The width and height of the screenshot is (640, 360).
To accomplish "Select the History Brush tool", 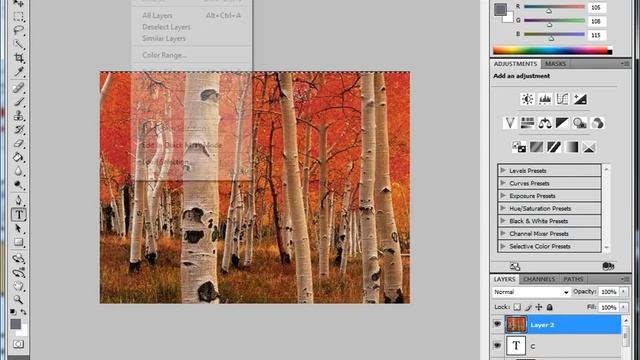I will (x=18, y=130).
